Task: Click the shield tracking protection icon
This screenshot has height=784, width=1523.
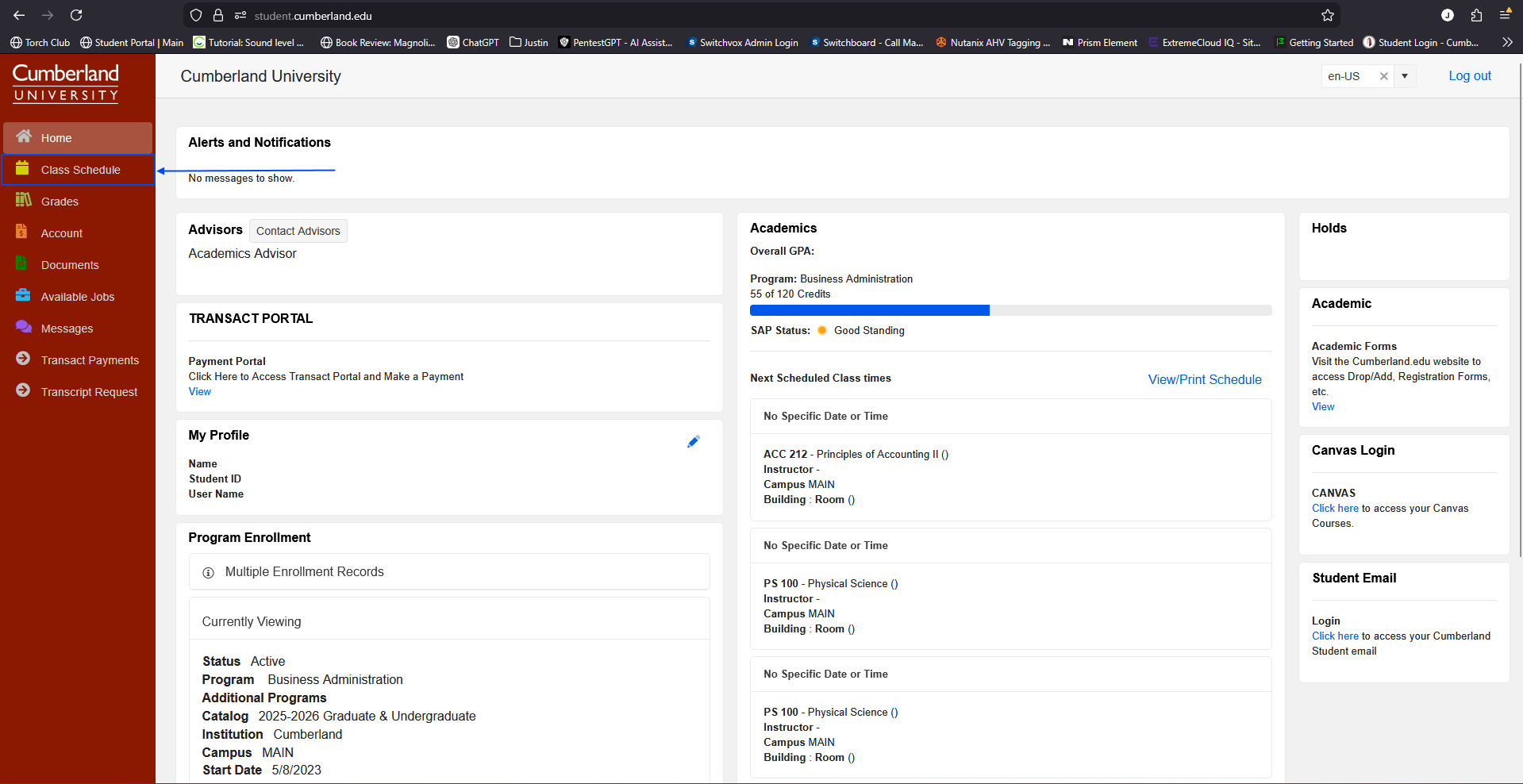Action: tap(196, 15)
